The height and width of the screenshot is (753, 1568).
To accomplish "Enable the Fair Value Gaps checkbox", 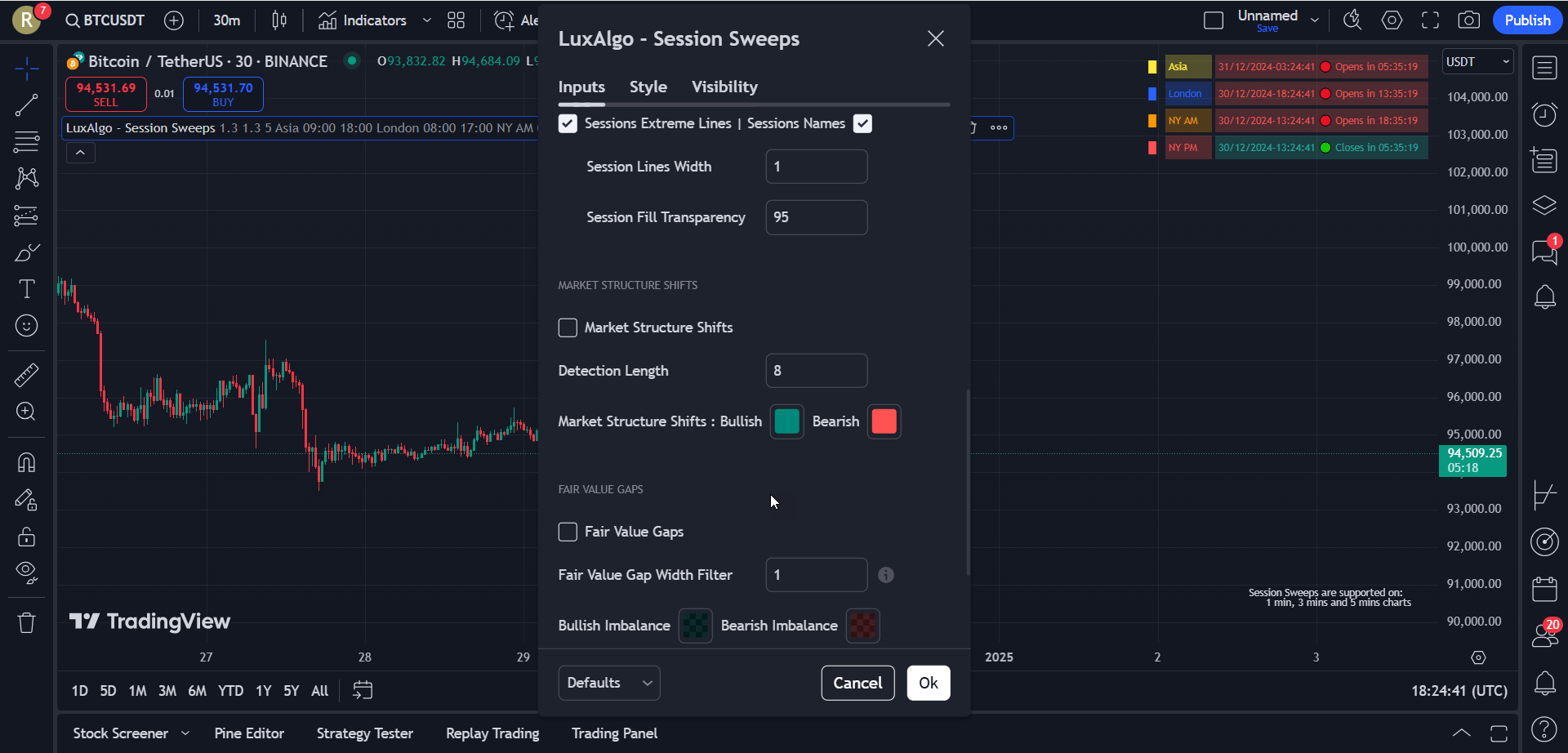I will 568,532.
